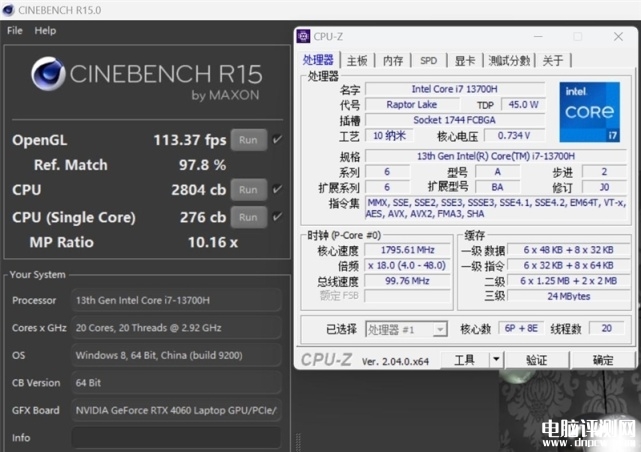Click the 规格 value 13th Gen Intel Core
The height and width of the screenshot is (452, 641).
tap(496, 156)
